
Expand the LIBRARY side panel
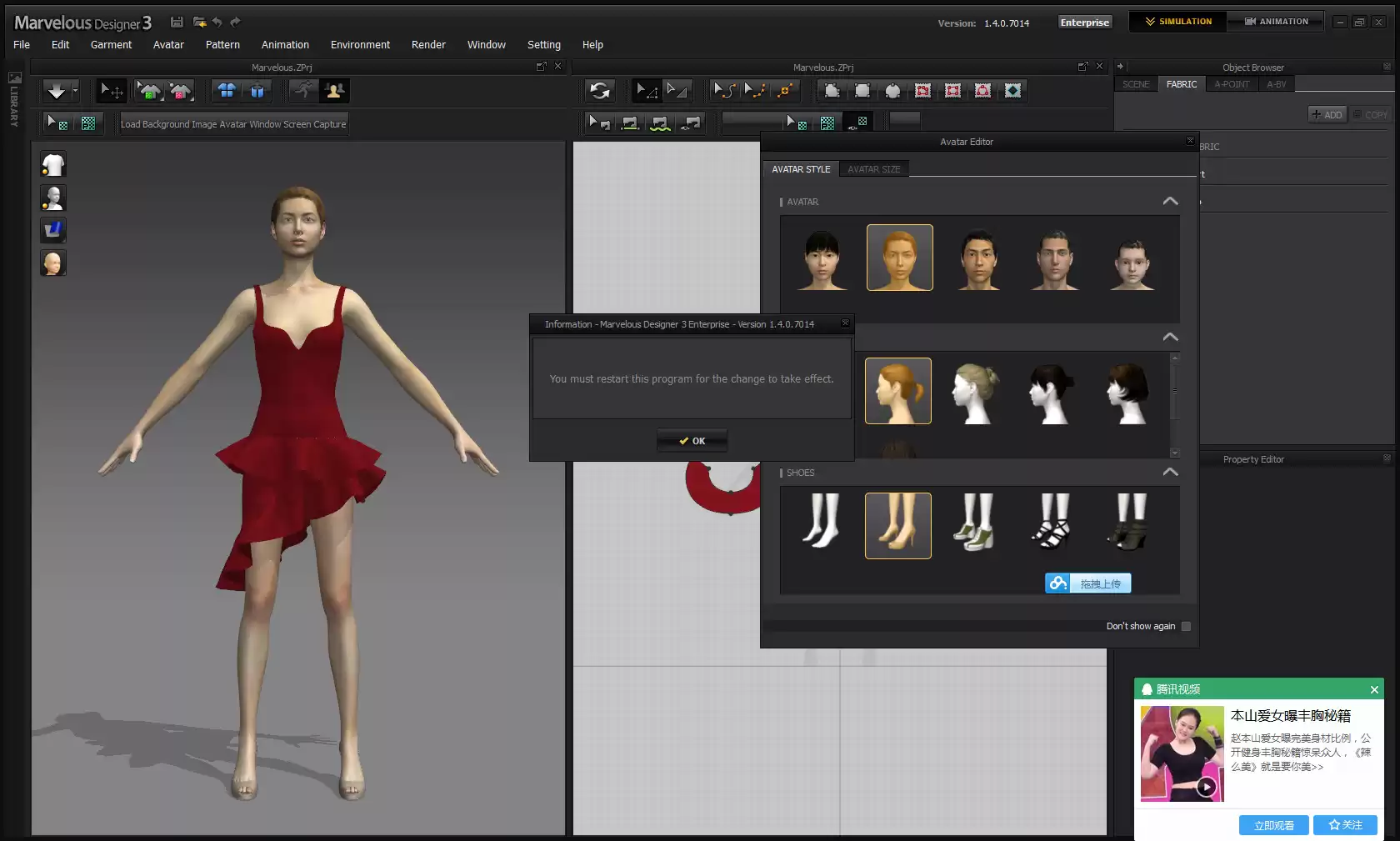14,100
